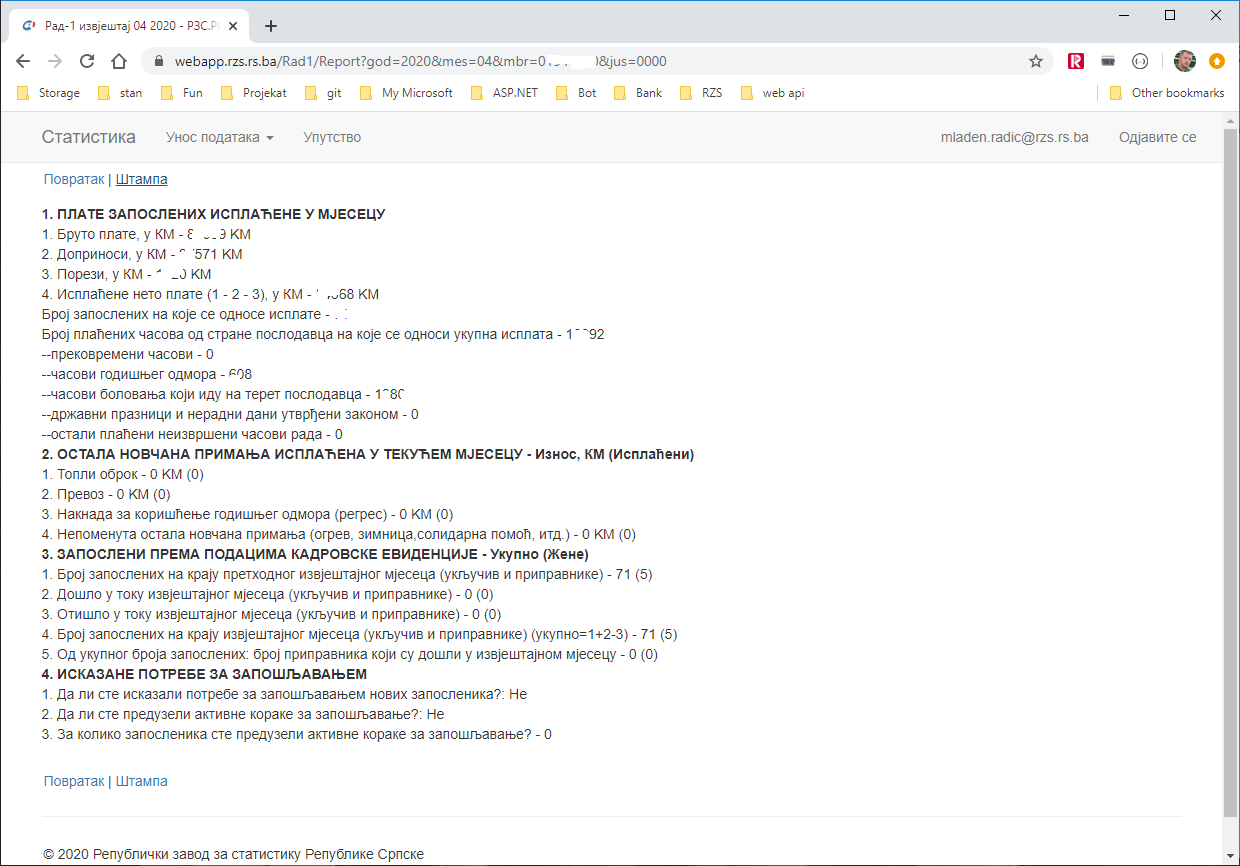Open the Упутство menu item
This screenshot has width=1240, height=866.
(x=332, y=137)
